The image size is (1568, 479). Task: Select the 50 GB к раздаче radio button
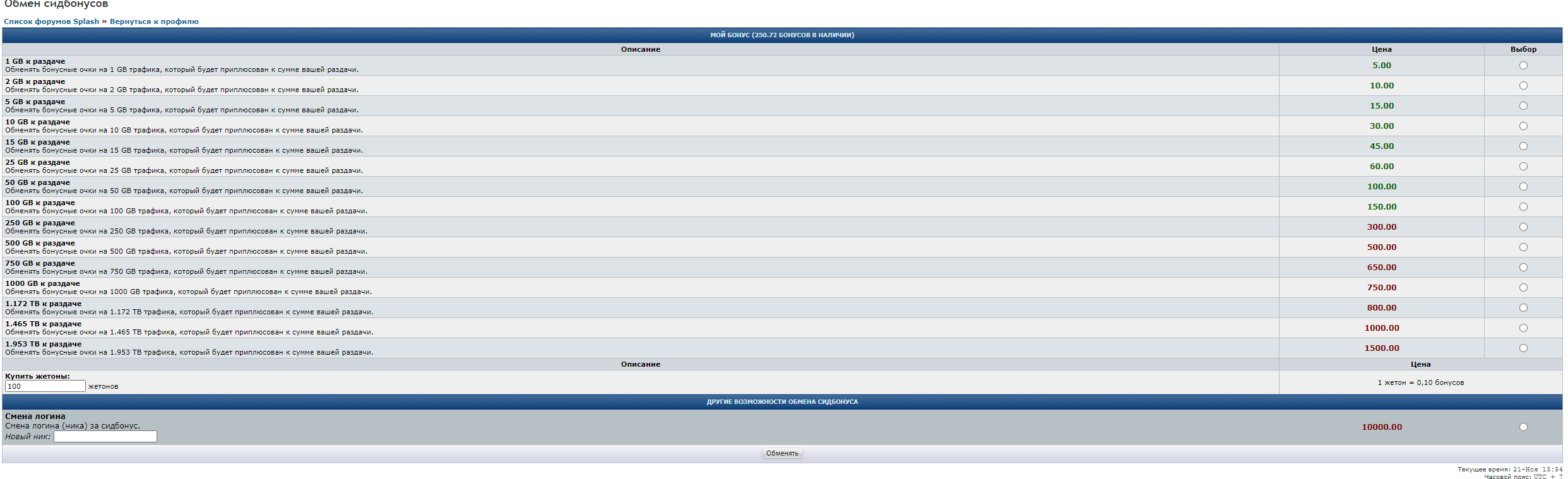(x=1523, y=187)
